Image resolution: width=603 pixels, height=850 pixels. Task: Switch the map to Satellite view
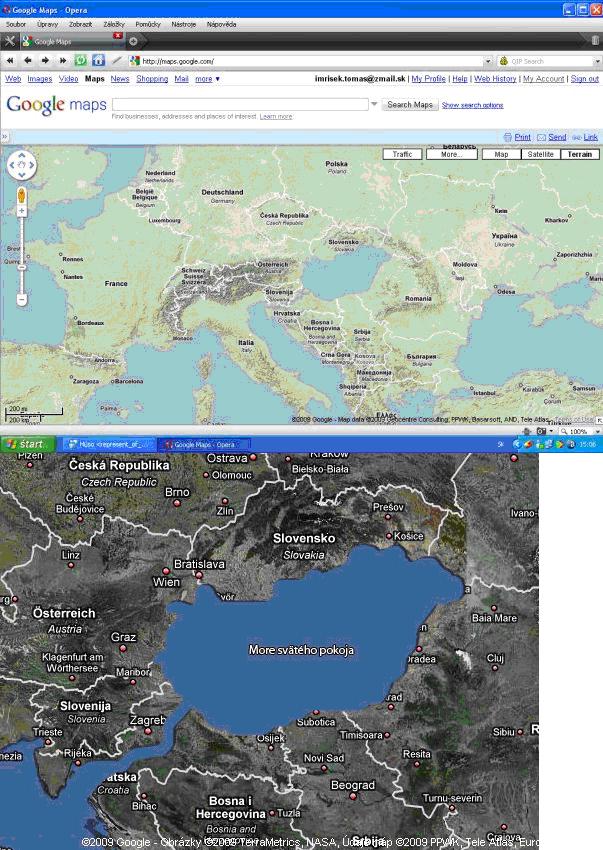coord(540,154)
